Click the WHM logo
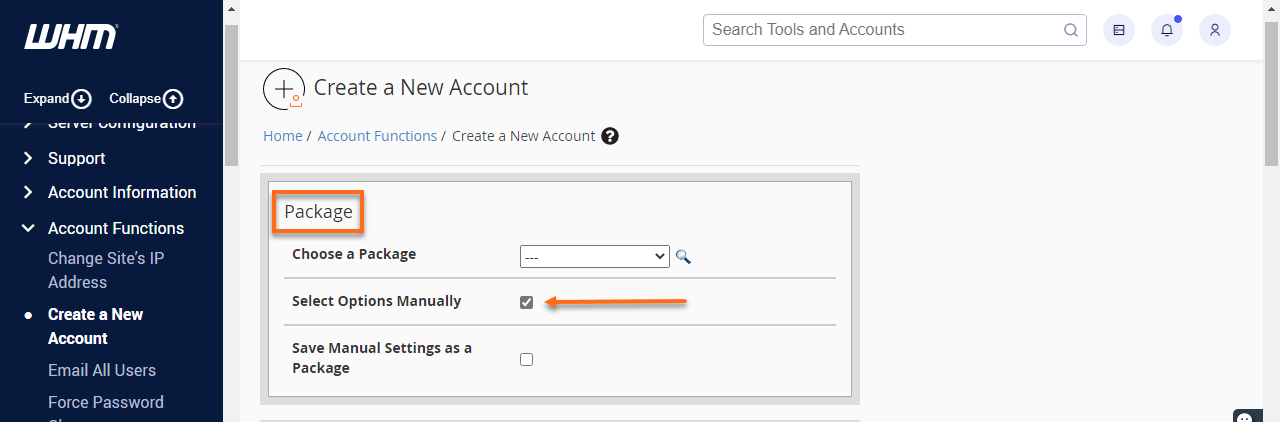The height and width of the screenshot is (422, 1280). coord(71,37)
